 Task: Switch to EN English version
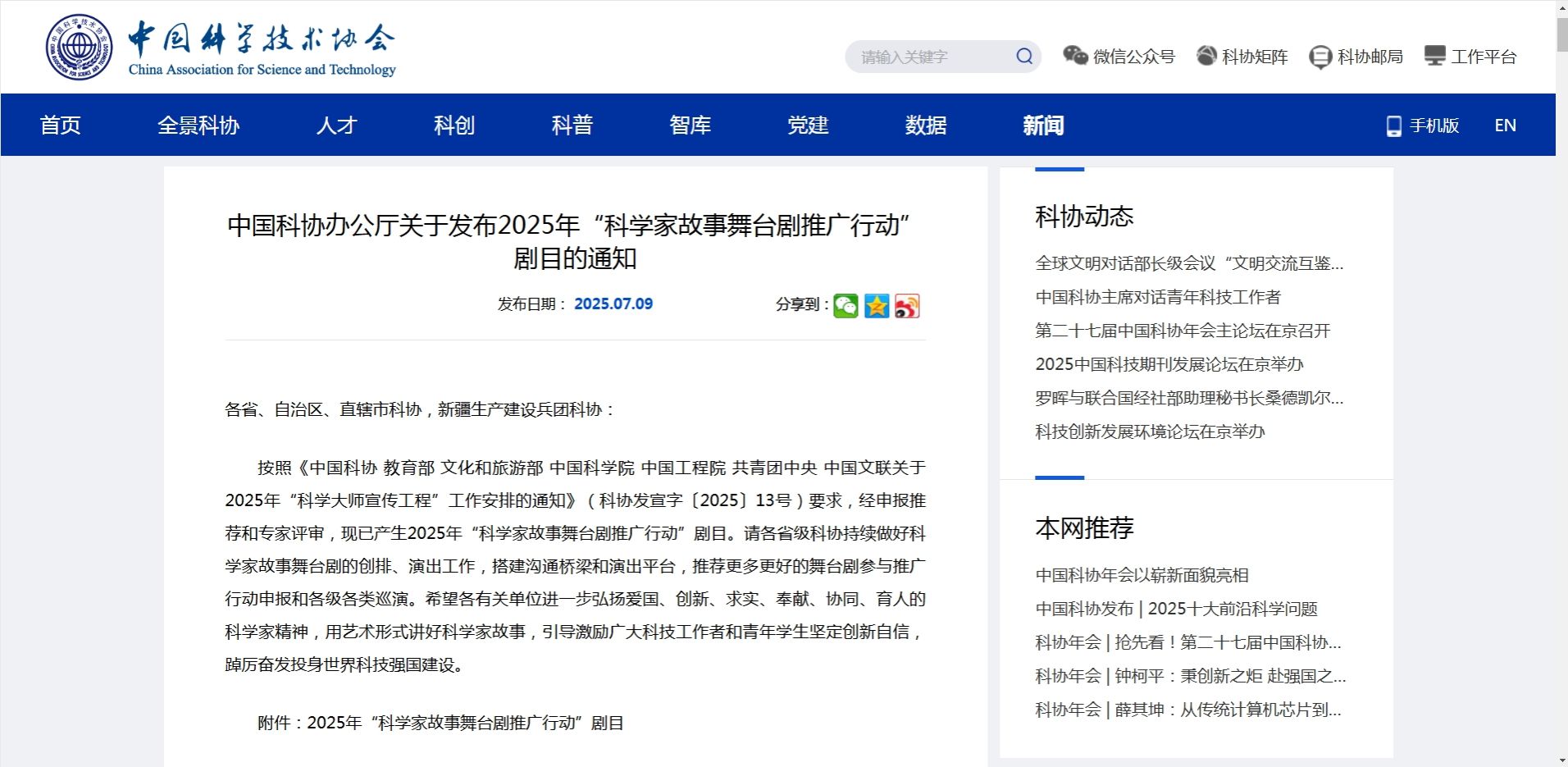pyautogui.click(x=1505, y=126)
